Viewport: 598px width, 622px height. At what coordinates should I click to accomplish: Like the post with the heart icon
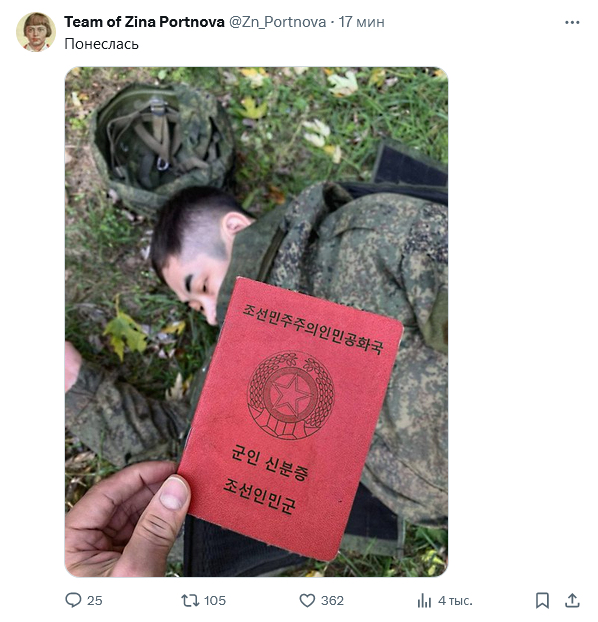pos(307,601)
